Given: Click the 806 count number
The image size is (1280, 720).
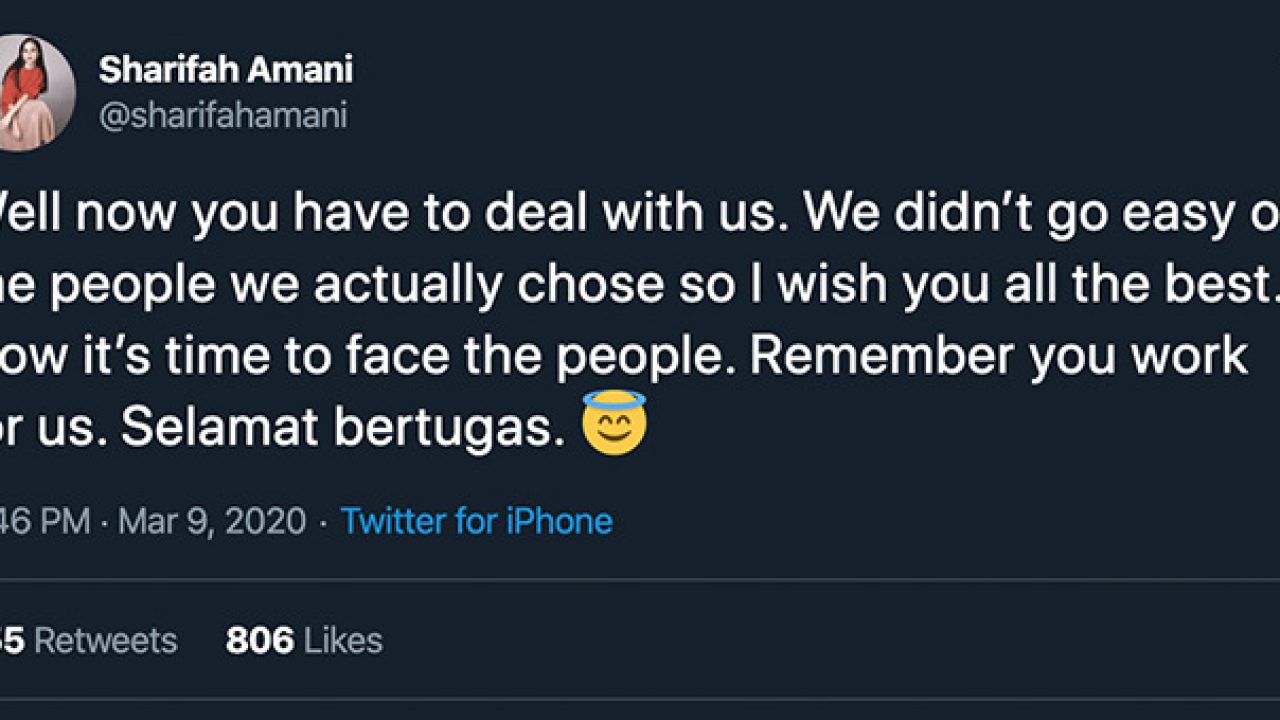Looking at the screenshot, I should point(260,641).
